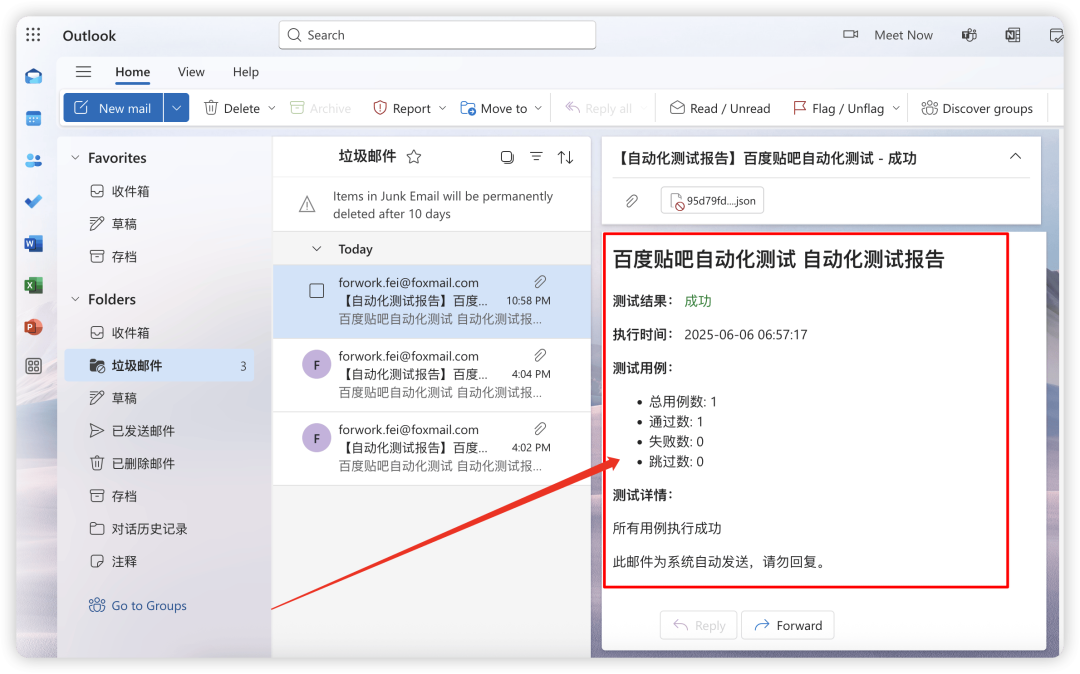Open the 95d79fd json attachment
Image resolution: width=1080 pixels, height=674 pixels.
click(x=712, y=200)
